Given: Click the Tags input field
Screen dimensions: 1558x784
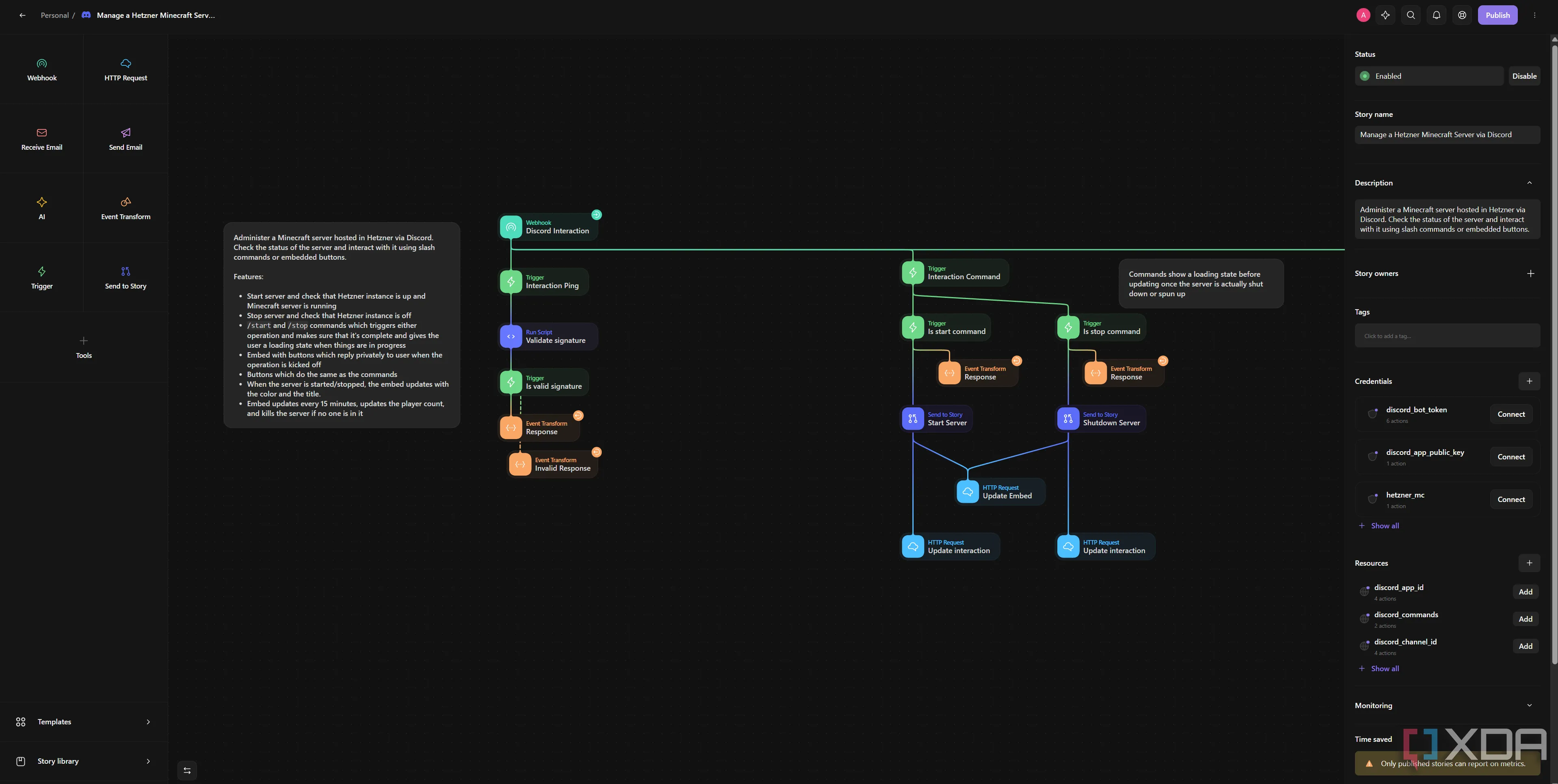Looking at the screenshot, I should 1447,336.
